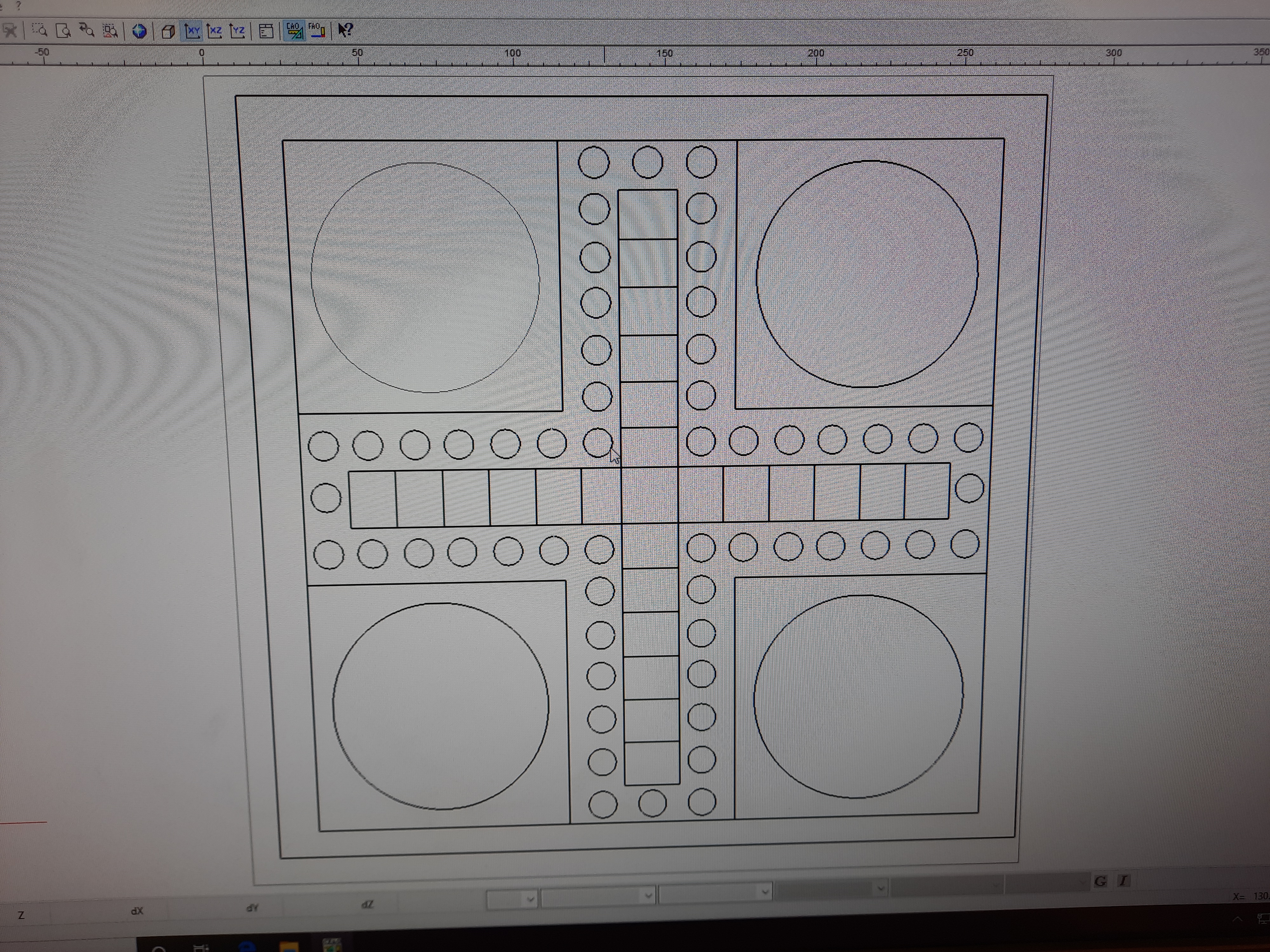Select the top-right large circle in drawing
This screenshot has height=952, width=1270.
867,274
